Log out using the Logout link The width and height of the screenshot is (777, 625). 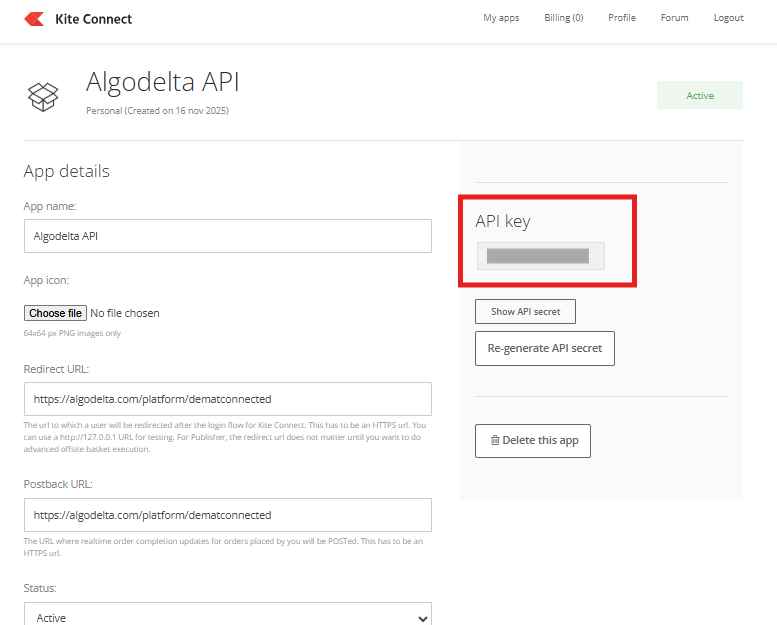click(x=728, y=18)
